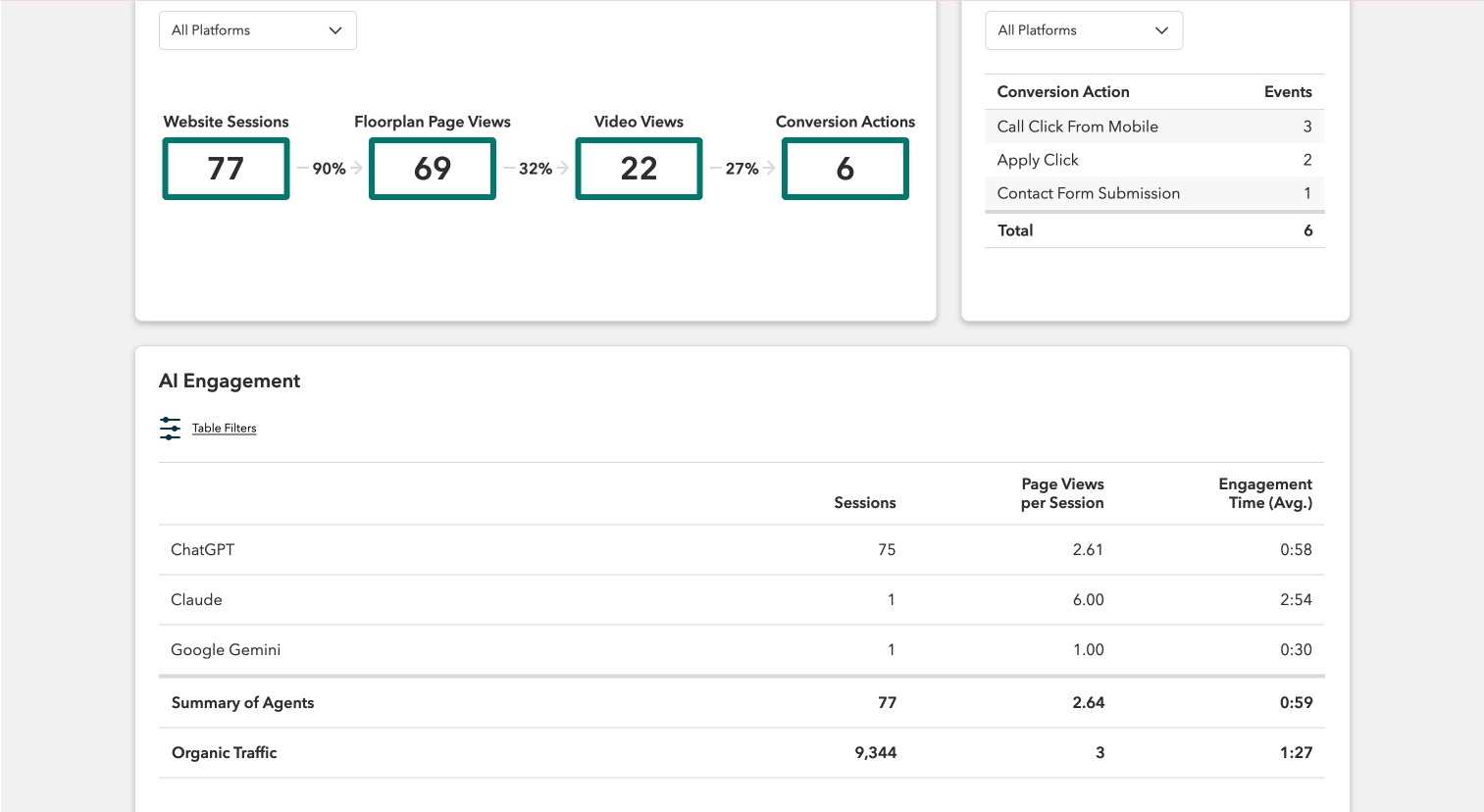Expand the right All Platforms dropdown
This screenshot has height=812, width=1484.
click(x=1084, y=30)
